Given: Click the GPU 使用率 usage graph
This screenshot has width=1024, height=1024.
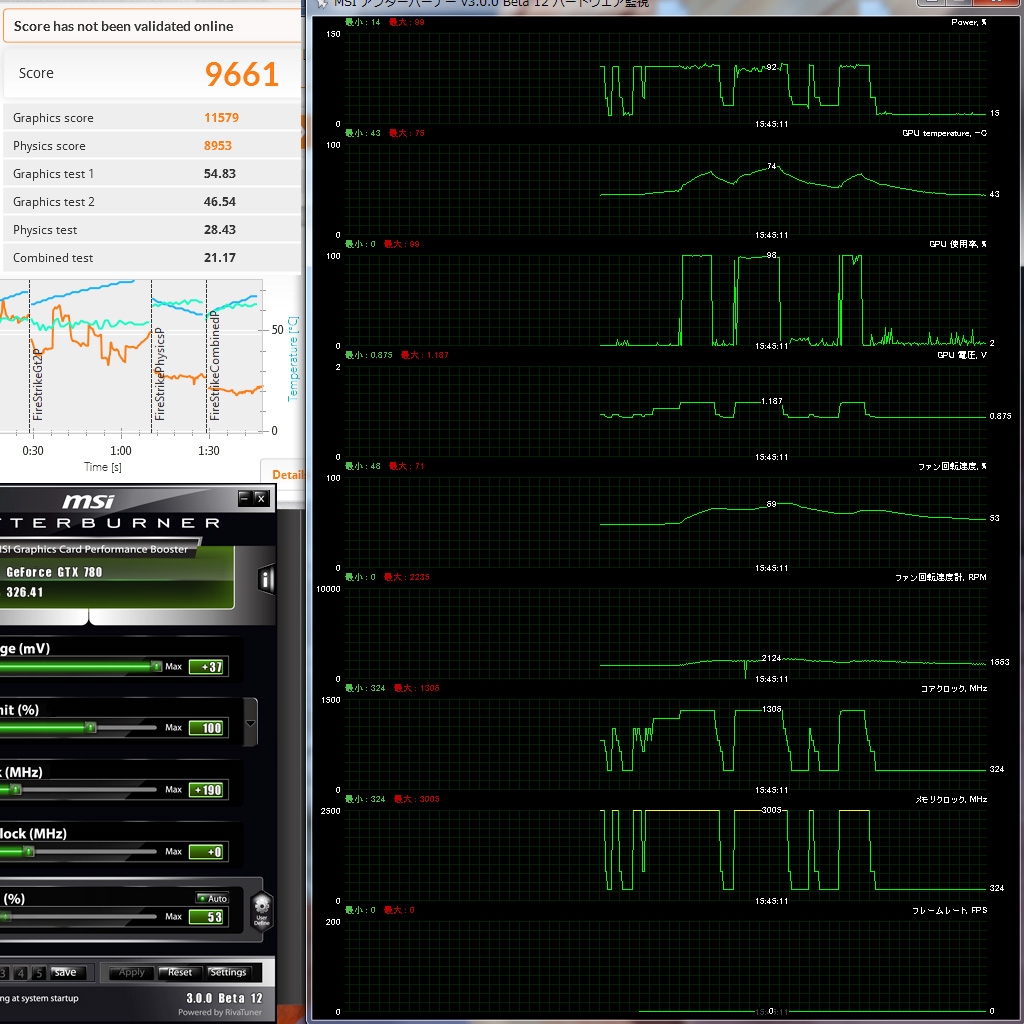Looking at the screenshot, I should pos(665,300).
